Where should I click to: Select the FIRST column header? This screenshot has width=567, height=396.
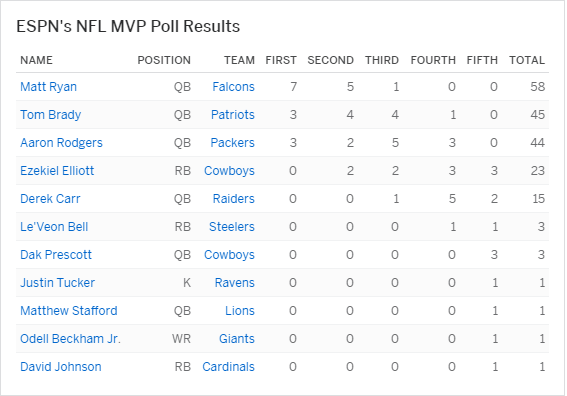(x=281, y=60)
